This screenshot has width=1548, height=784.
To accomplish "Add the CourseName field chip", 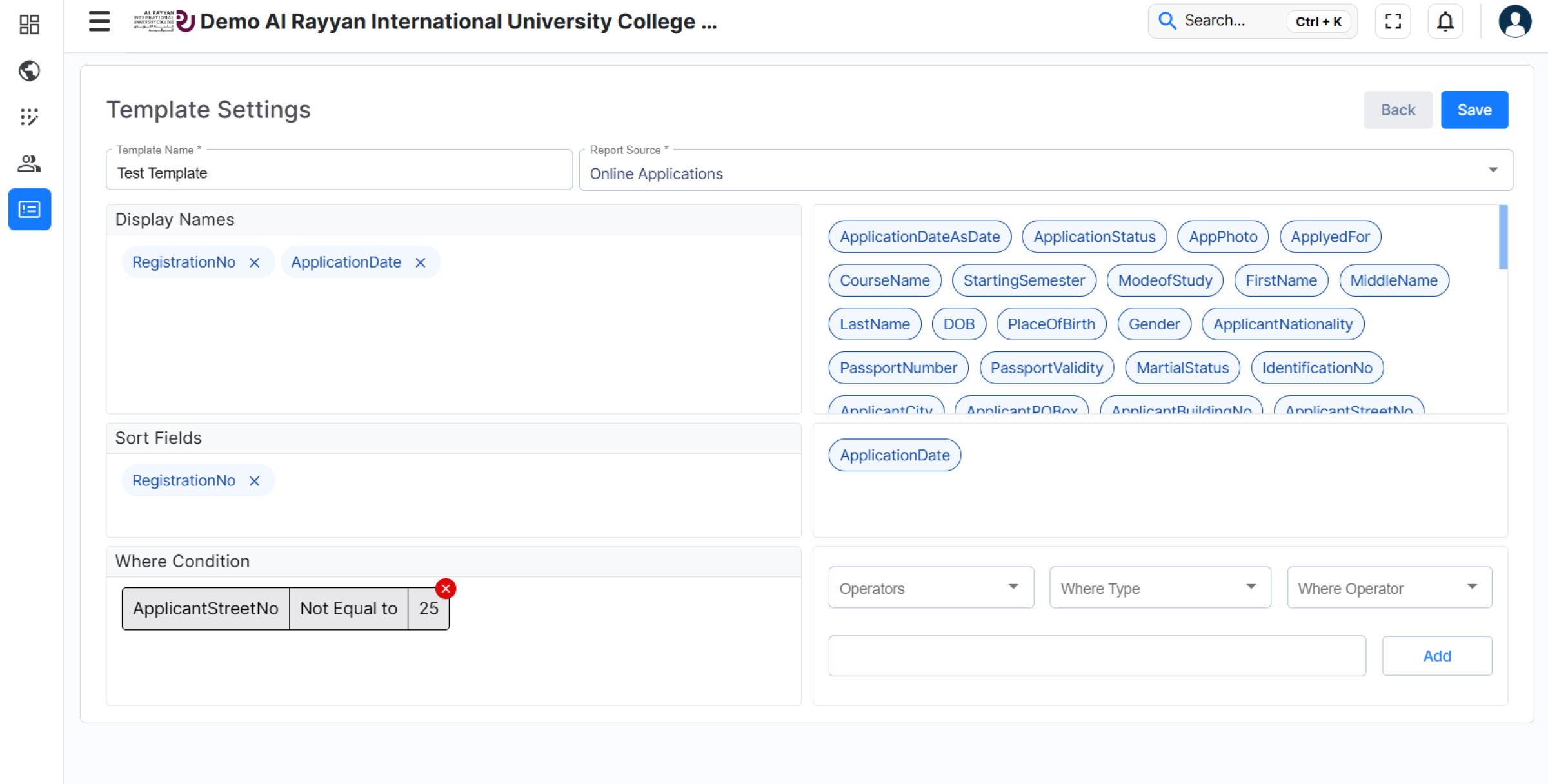I will (x=884, y=281).
